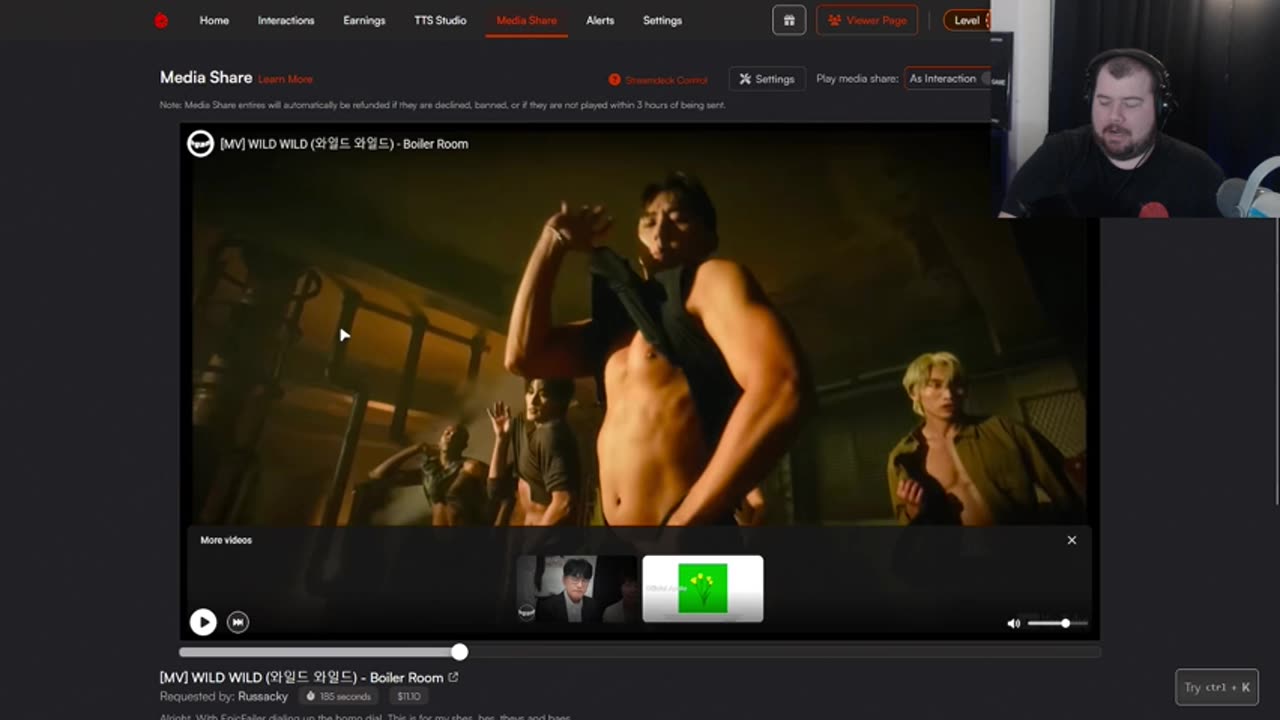
Task: Click the Try ctrl + K button
Action: pyautogui.click(x=1217, y=687)
